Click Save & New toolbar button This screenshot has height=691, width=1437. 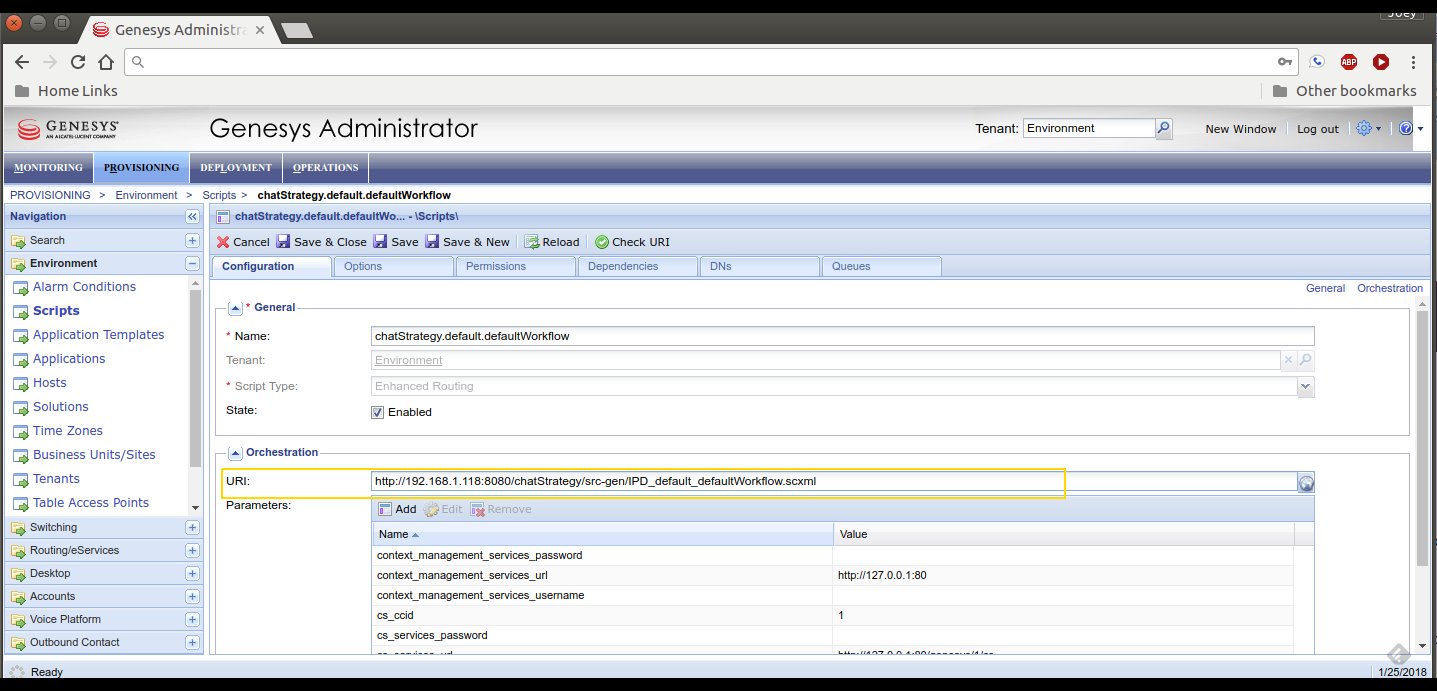click(468, 242)
